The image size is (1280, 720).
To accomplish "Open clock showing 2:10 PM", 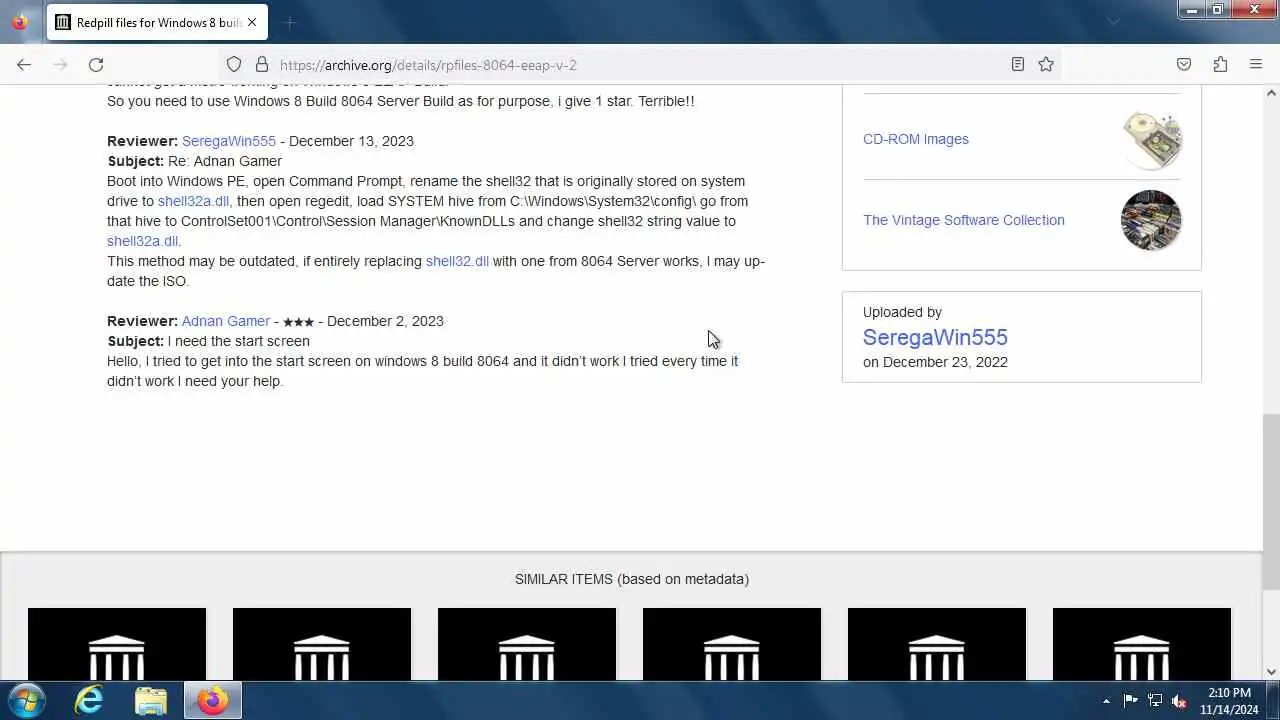I will coord(1229,701).
